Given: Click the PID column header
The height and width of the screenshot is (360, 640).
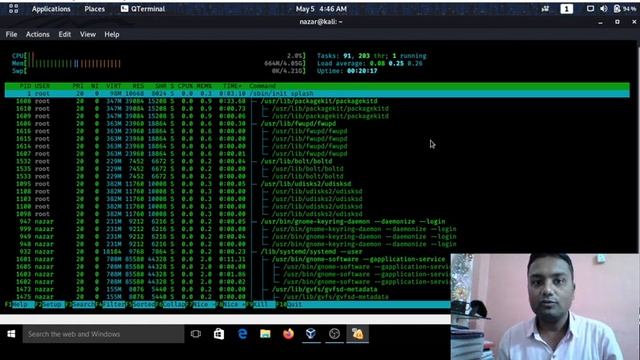Looking at the screenshot, I should click(25, 86).
